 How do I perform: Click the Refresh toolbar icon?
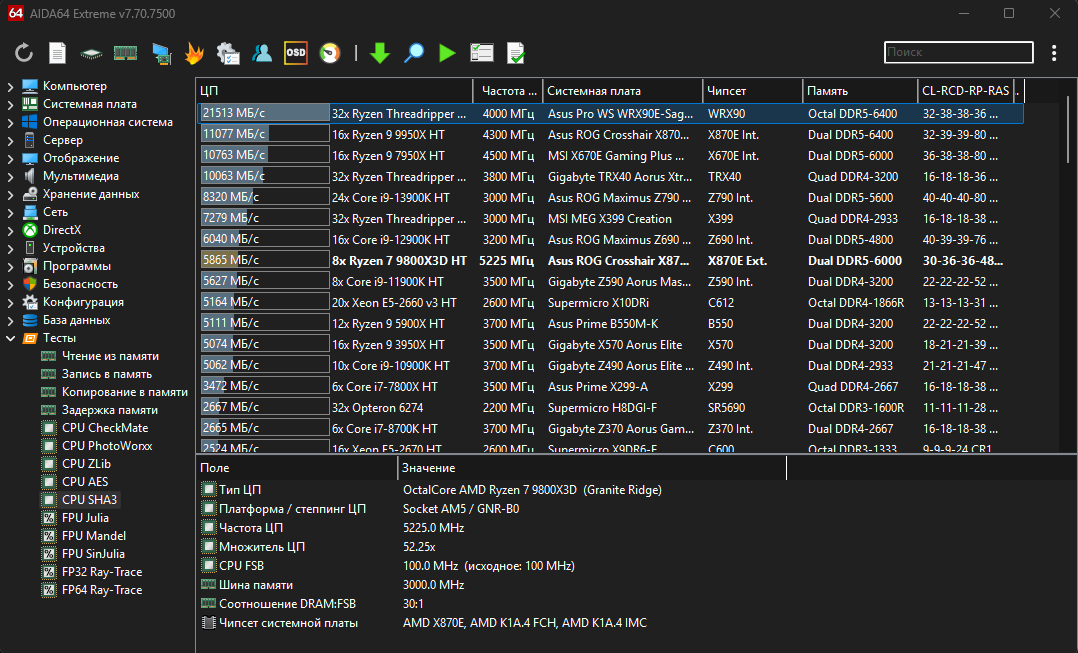(24, 53)
